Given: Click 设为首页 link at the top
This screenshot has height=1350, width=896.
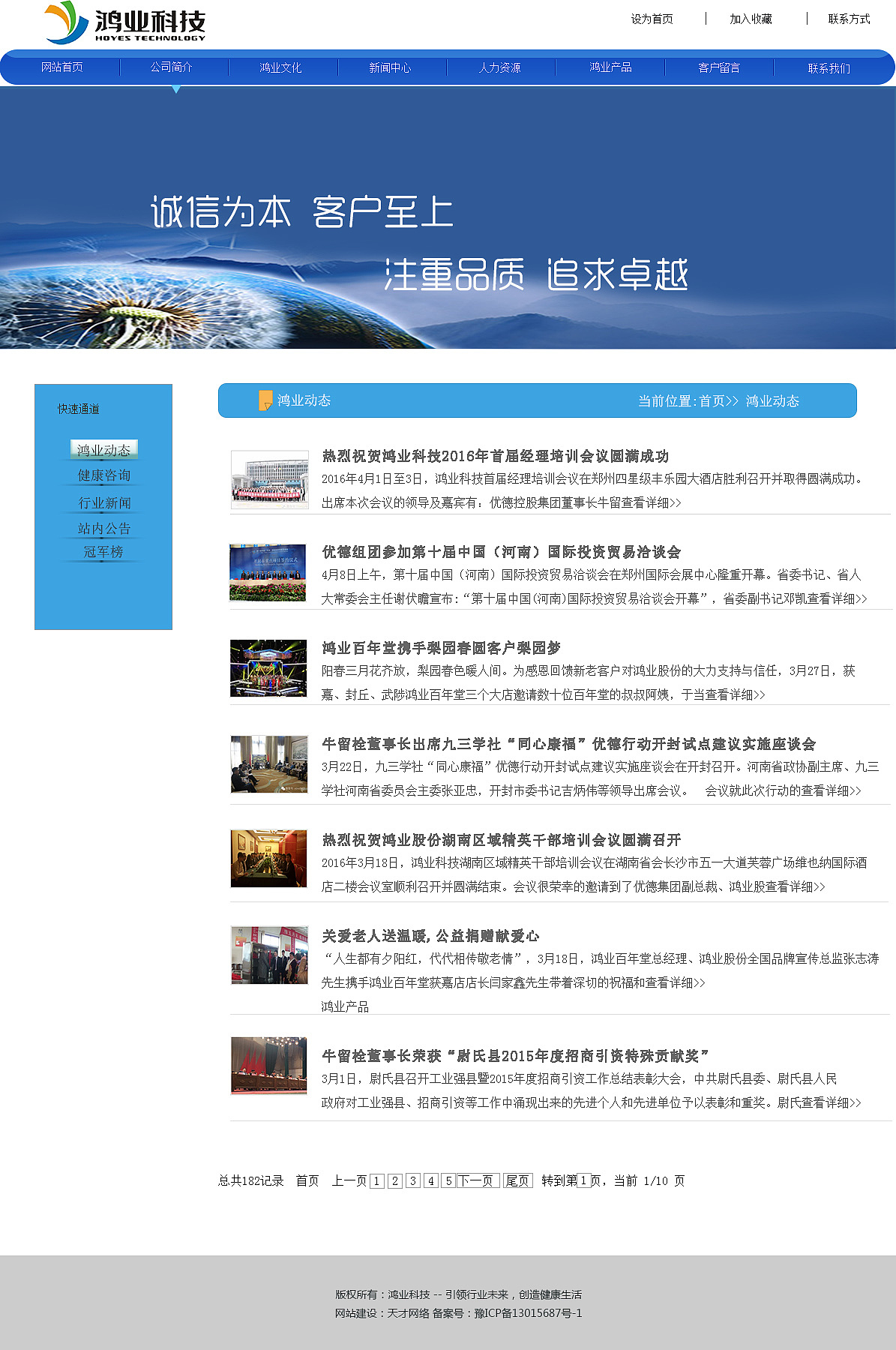Looking at the screenshot, I should coord(652,19).
